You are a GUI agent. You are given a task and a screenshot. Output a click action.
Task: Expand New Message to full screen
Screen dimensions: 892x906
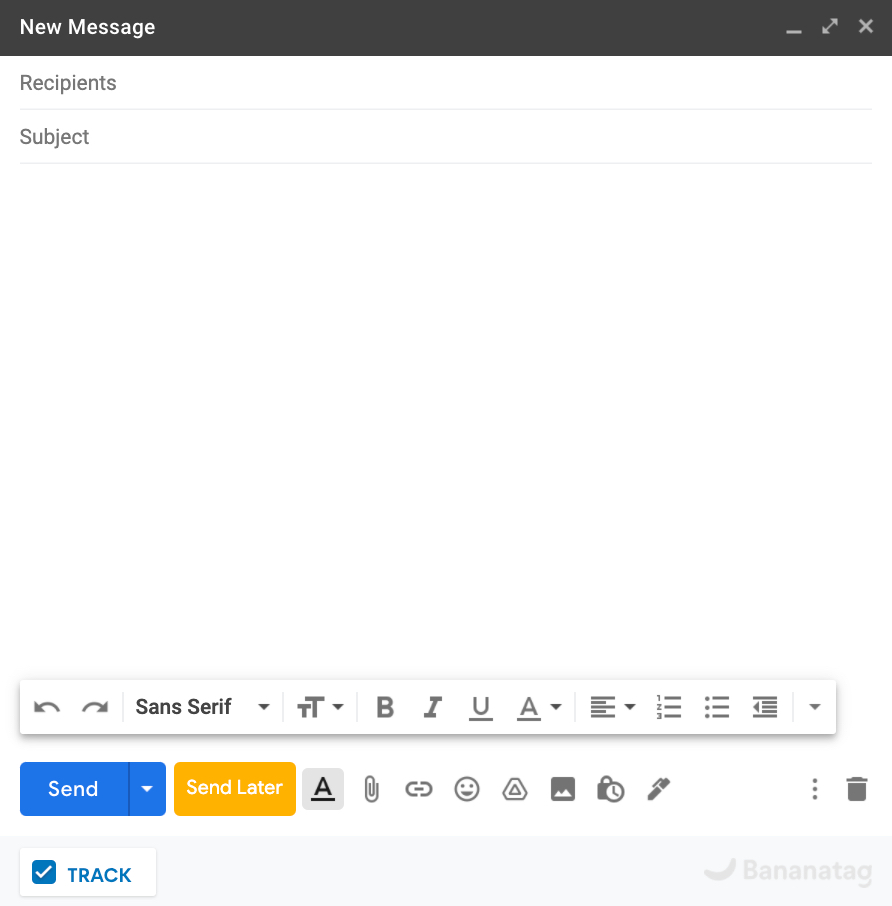(x=830, y=26)
